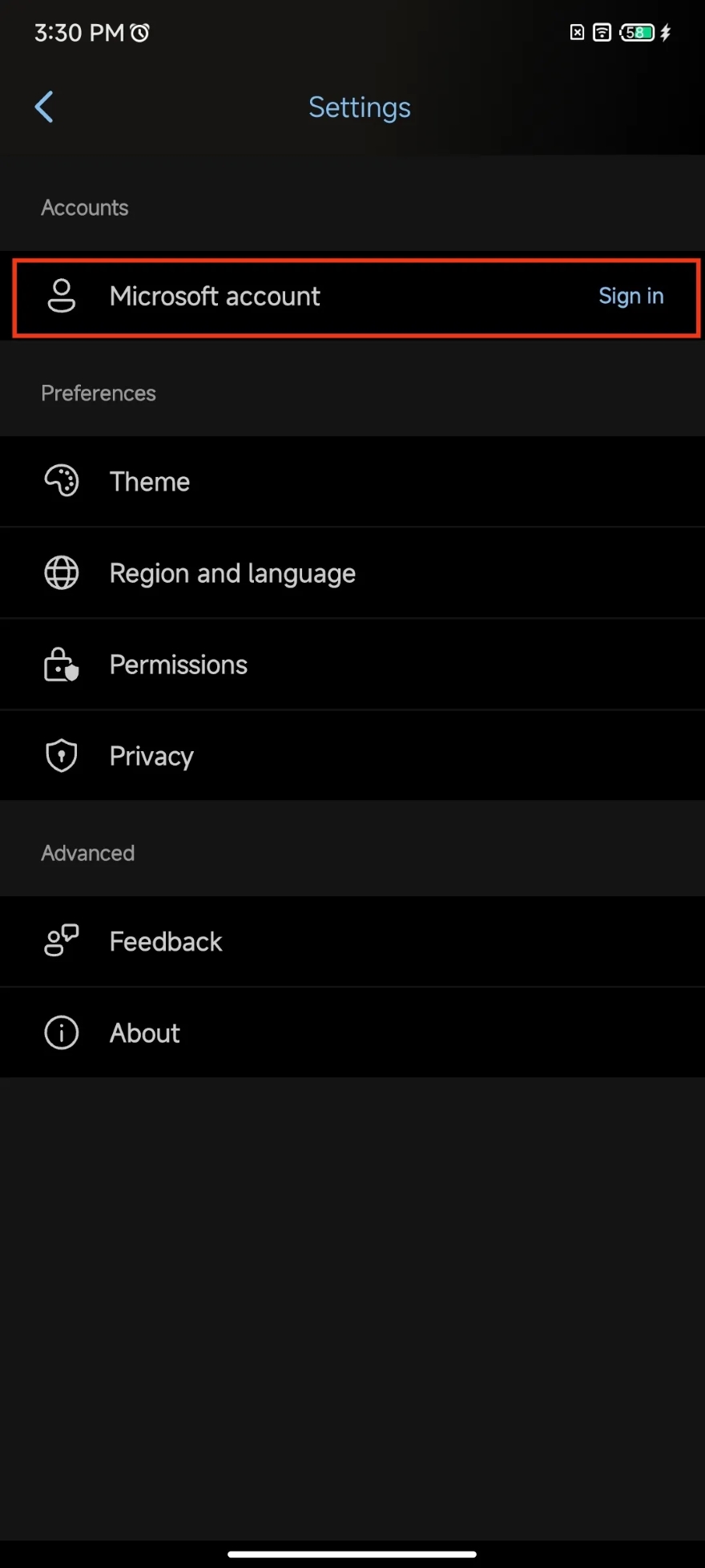This screenshot has width=705, height=1568.
Task: Tap the Feedback person-chat icon
Action: tap(61, 940)
